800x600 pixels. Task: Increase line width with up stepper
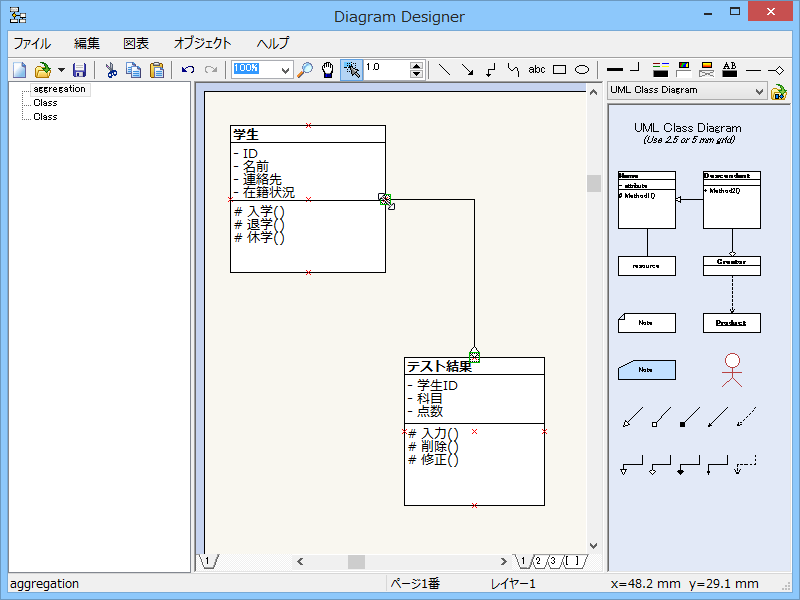416,66
